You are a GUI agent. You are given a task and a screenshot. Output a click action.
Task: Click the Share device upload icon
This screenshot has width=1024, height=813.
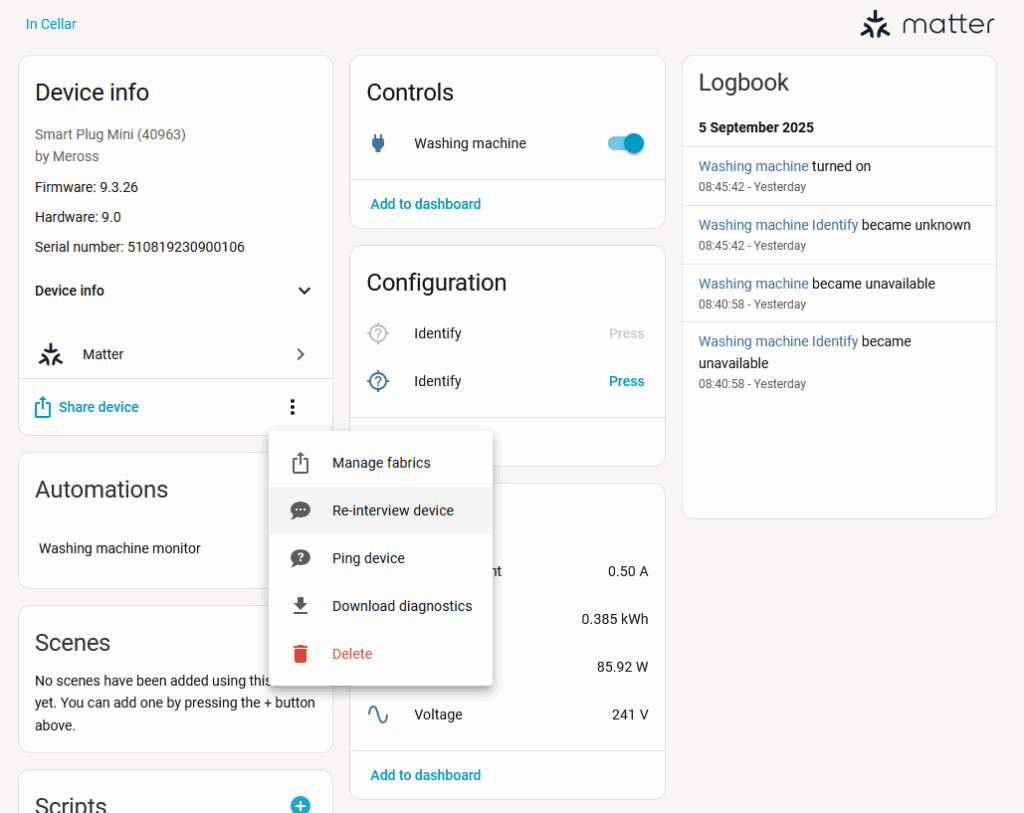click(x=42, y=407)
